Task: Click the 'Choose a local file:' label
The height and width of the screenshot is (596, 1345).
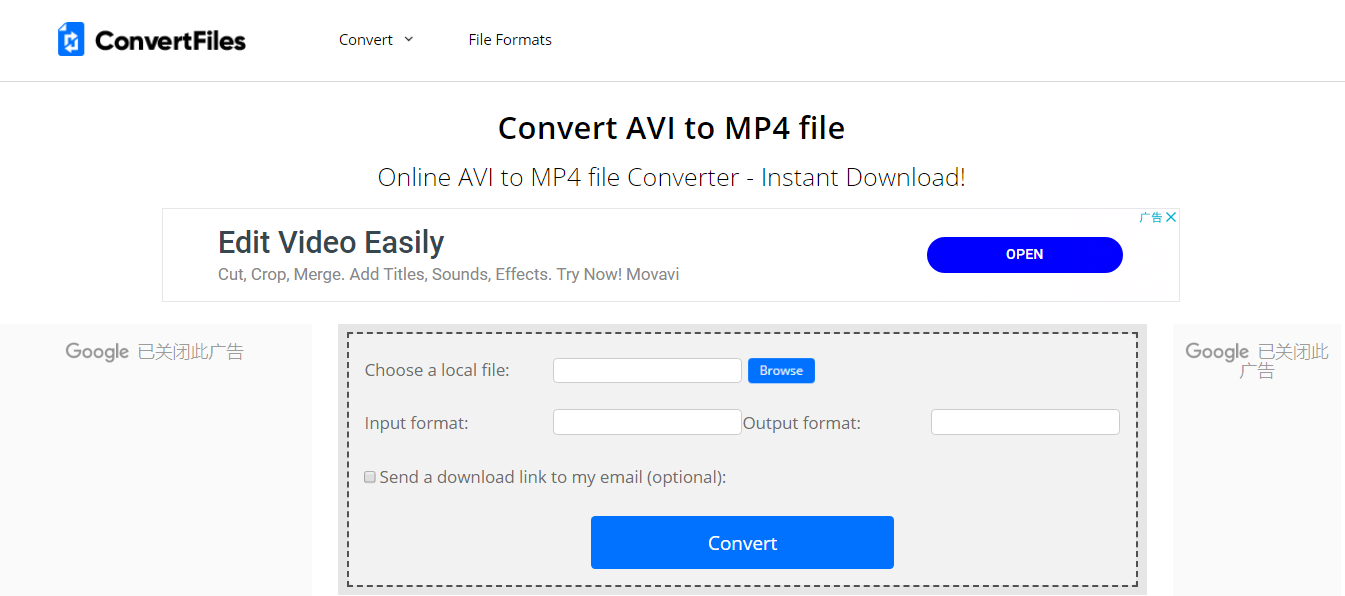Action: [437, 370]
